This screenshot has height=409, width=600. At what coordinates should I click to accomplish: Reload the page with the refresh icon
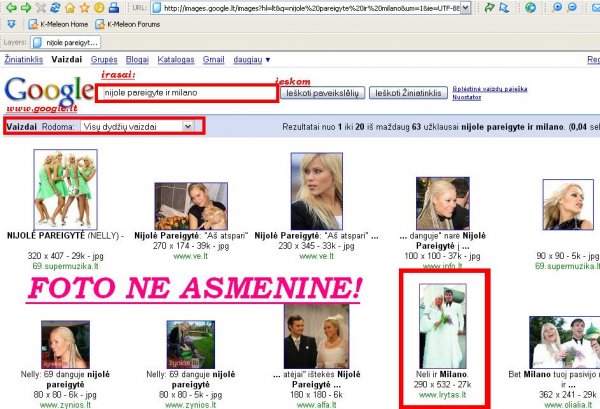click(55, 7)
